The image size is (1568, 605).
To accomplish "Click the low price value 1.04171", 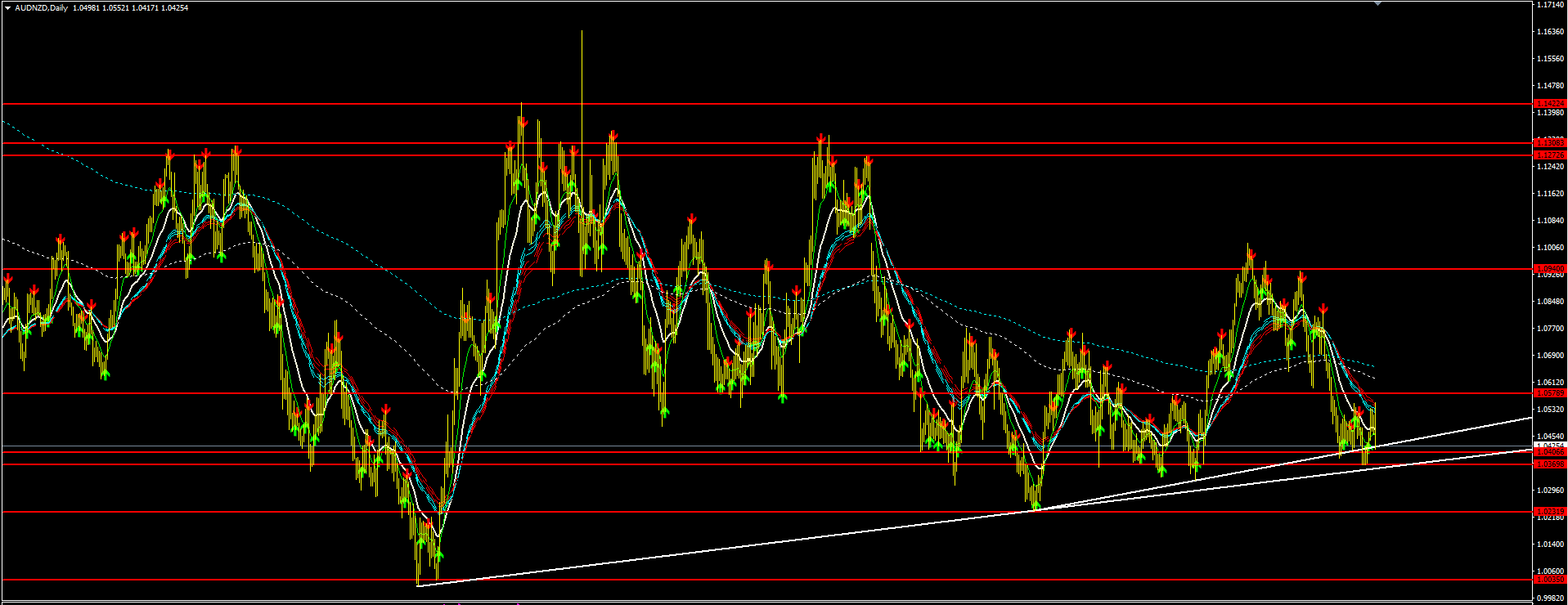I will tap(146, 8).
